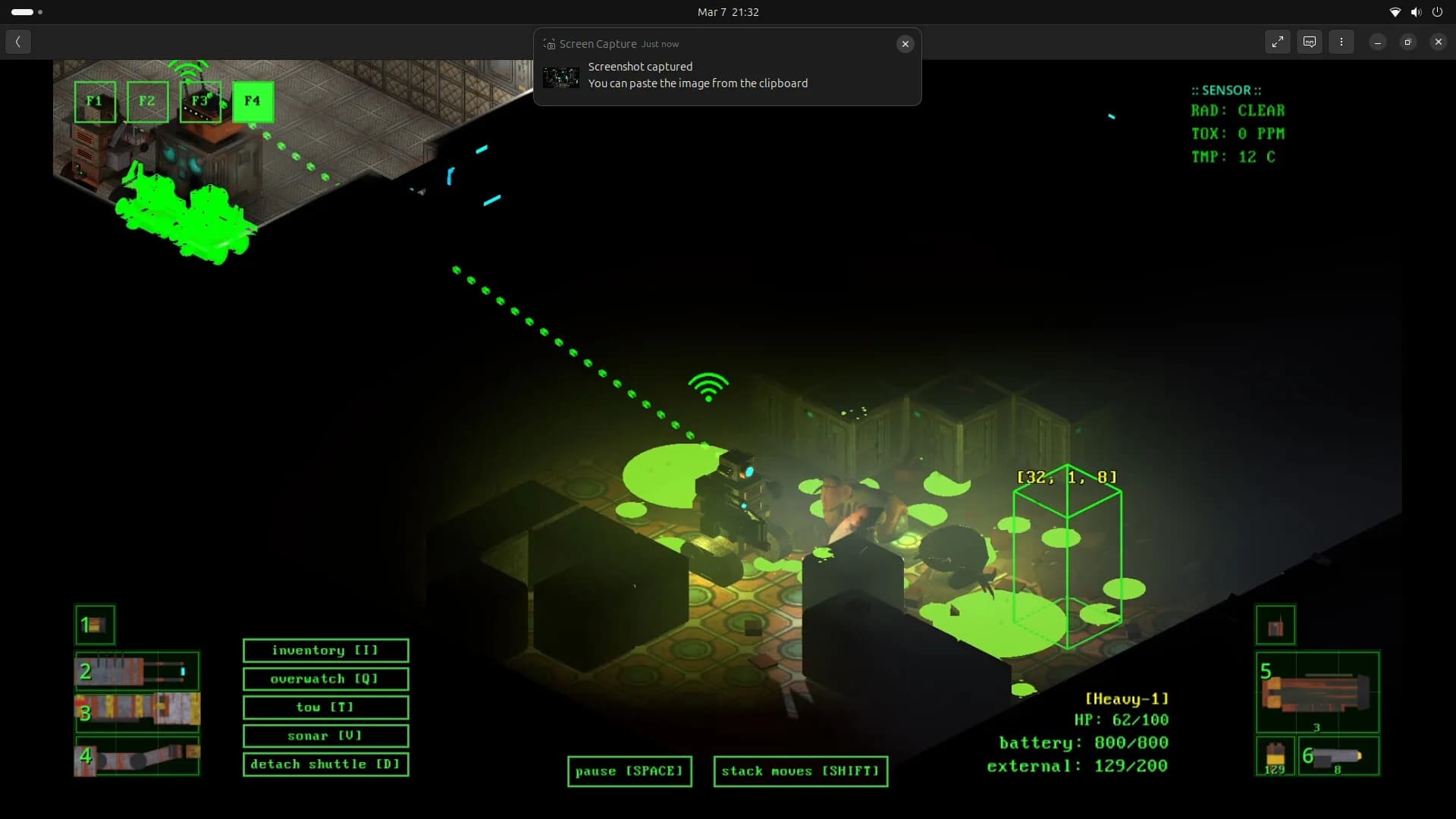Viewport: 1456px width, 819px height.
Task: Click the TOX: 0 PPM sensor reading
Action: coord(1238,133)
